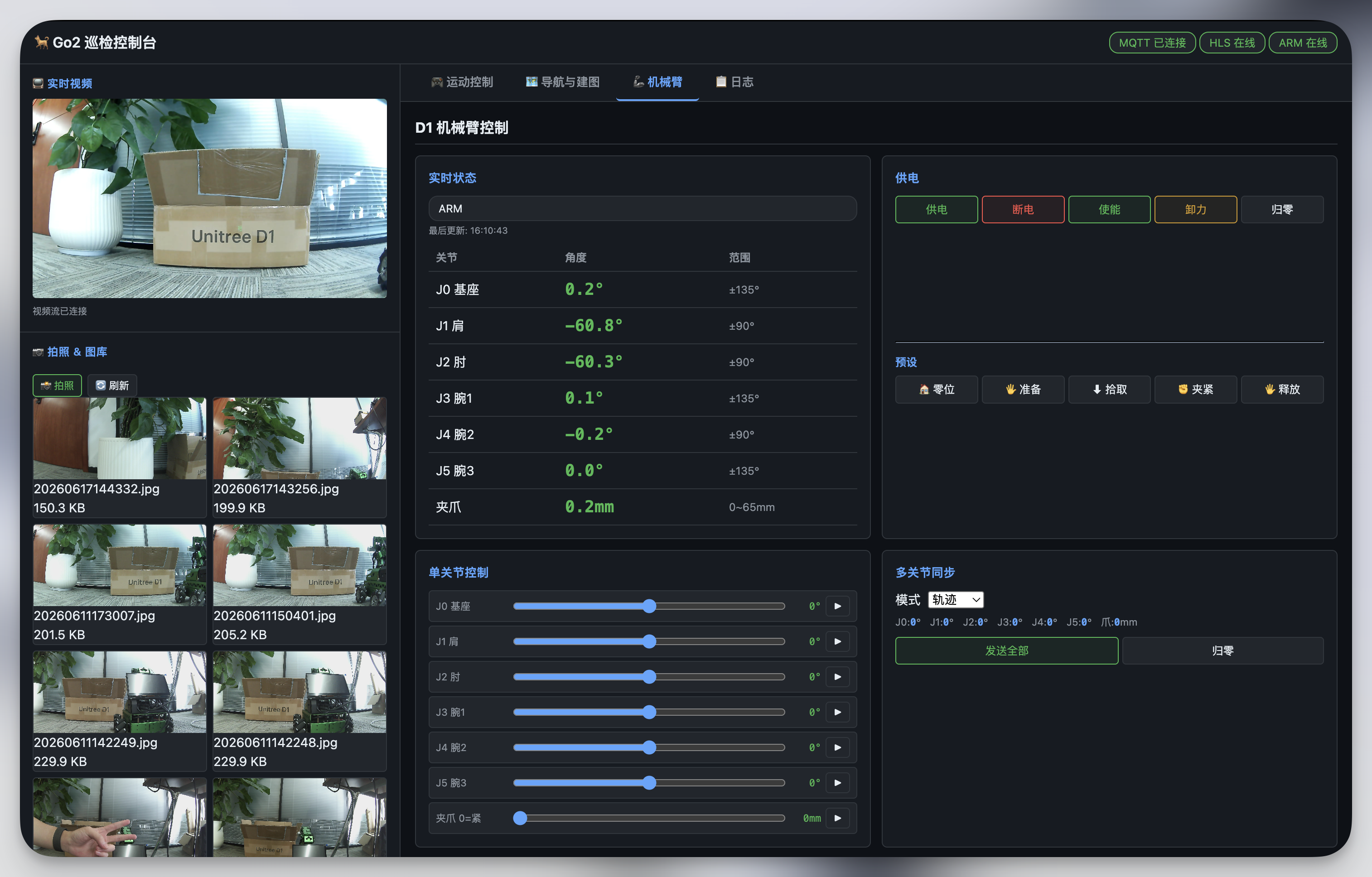Click the J0 基座 angle value 0.2°
1372x877 pixels.
click(x=584, y=289)
